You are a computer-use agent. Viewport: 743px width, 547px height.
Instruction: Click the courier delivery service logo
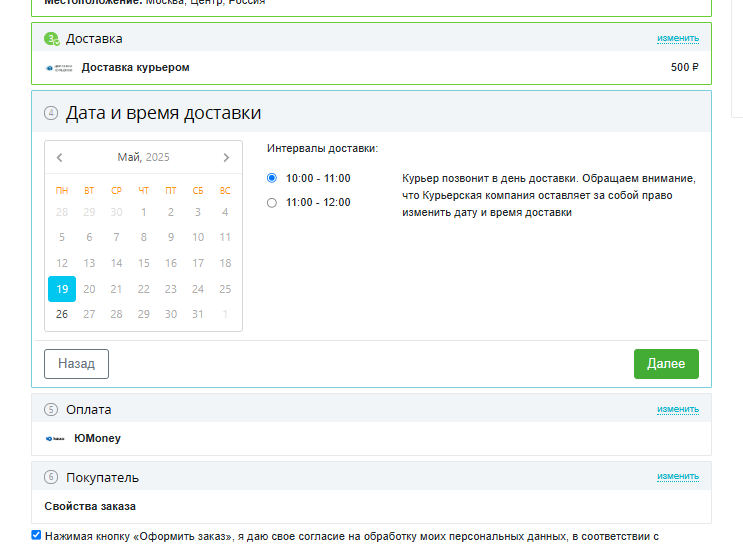pos(59,68)
